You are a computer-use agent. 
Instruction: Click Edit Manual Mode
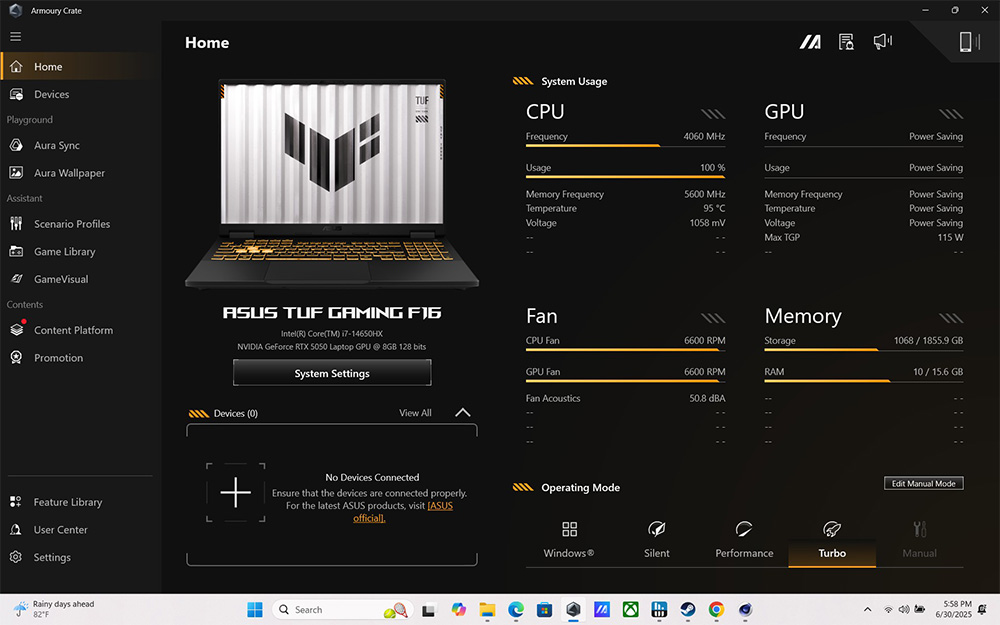click(x=923, y=483)
